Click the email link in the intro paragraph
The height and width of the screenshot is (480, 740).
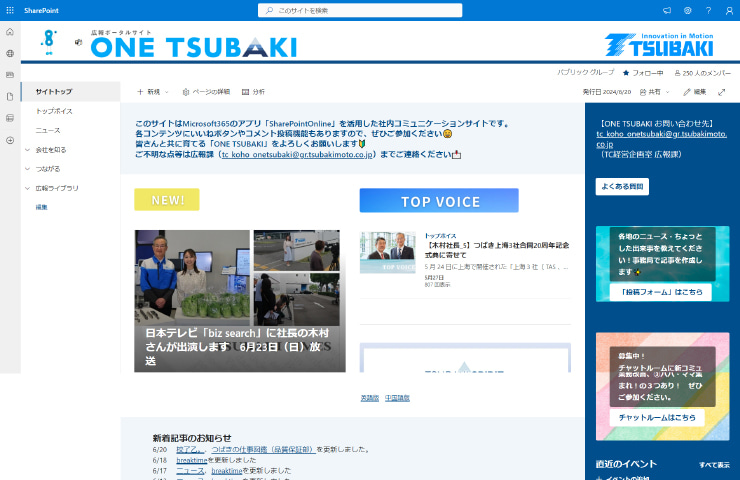tap(297, 154)
